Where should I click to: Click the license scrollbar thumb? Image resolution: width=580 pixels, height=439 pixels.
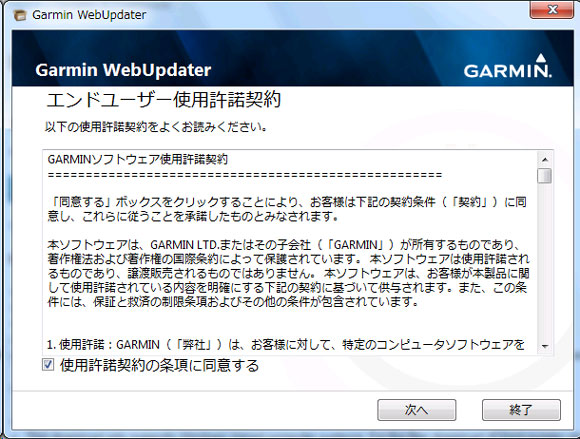click(x=544, y=175)
